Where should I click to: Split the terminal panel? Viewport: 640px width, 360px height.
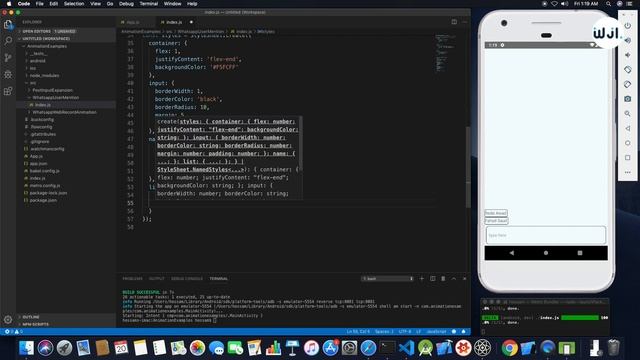tap(433, 279)
